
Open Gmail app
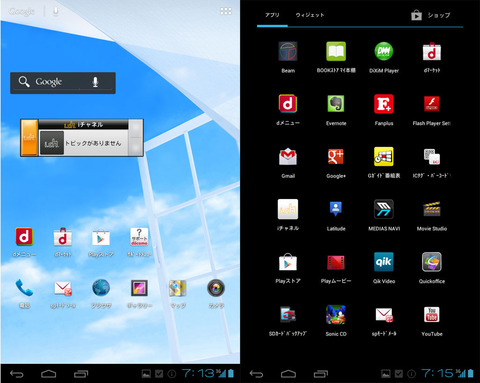(x=288, y=157)
